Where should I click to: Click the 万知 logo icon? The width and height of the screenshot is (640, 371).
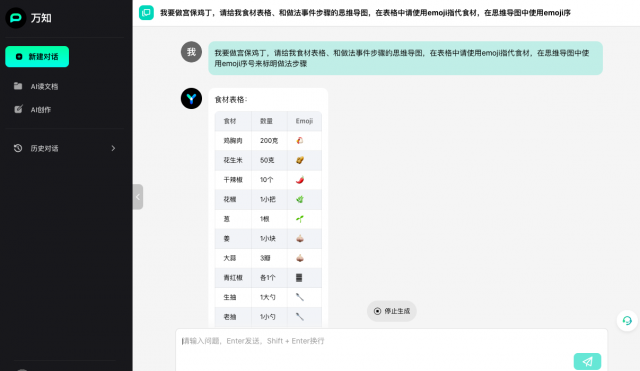16,18
